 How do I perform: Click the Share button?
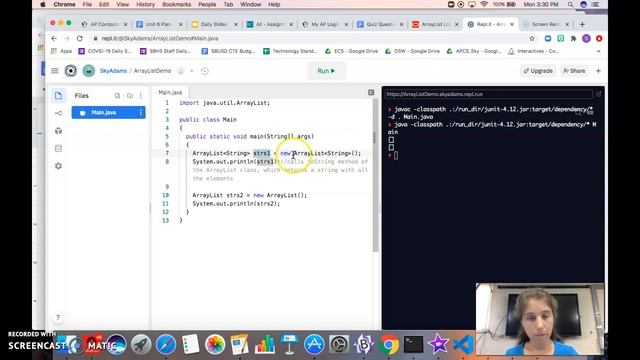tap(574, 71)
